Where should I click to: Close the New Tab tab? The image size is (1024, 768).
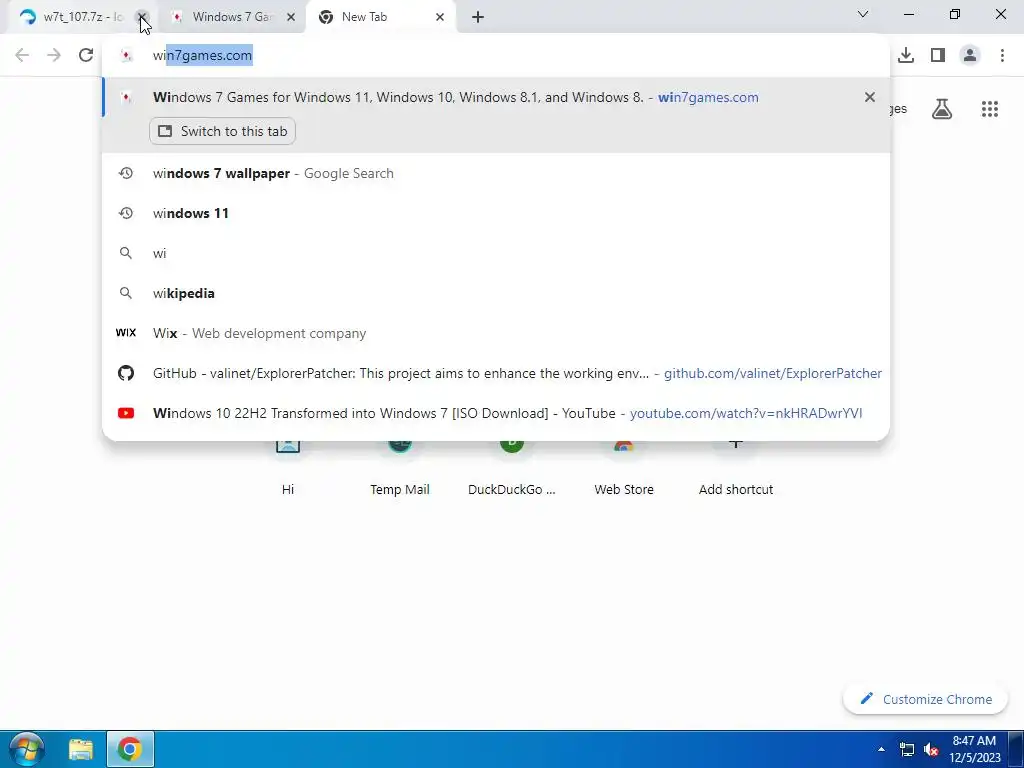[440, 17]
